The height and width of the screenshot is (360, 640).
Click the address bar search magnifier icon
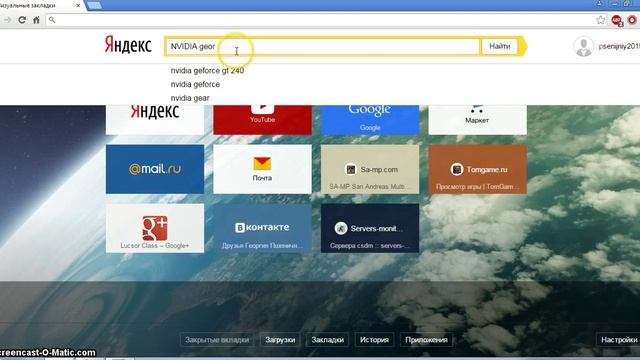(x=52, y=20)
